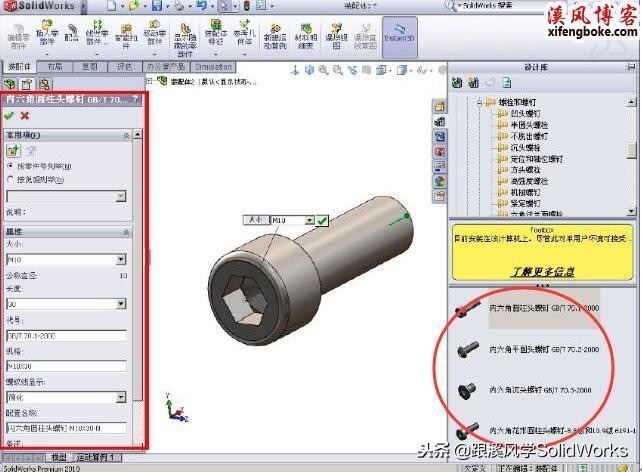Image resolution: width=642 pixels, height=472 pixels.
Task: Open the on-screen 大小 M10 dropdown near bolt
Action: [310, 220]
